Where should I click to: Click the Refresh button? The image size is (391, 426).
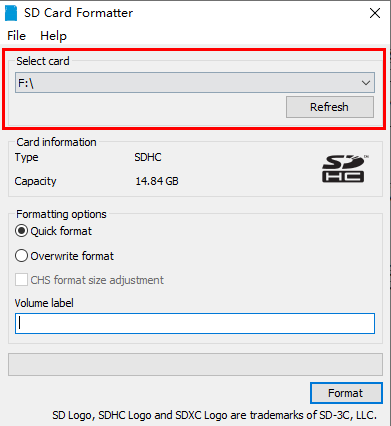coord(330,107)
